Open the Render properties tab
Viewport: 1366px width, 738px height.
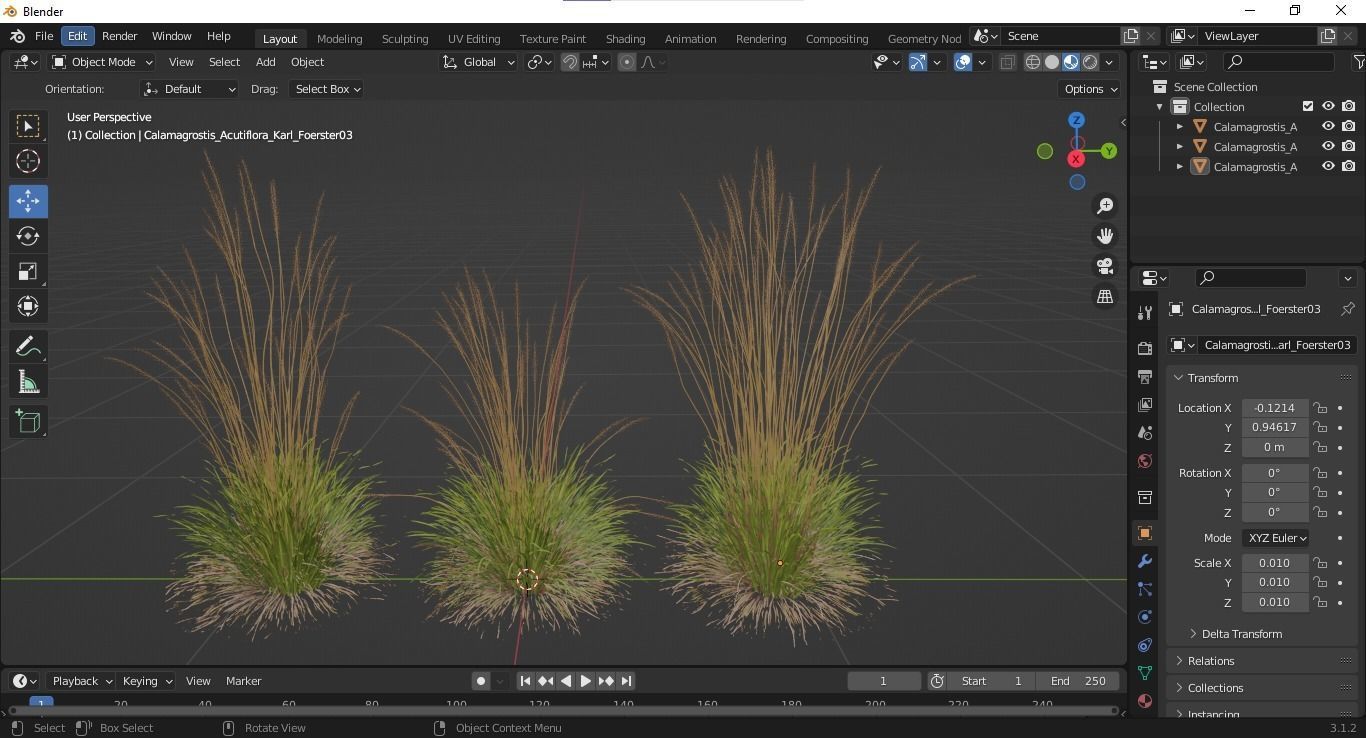point(1145,349)
